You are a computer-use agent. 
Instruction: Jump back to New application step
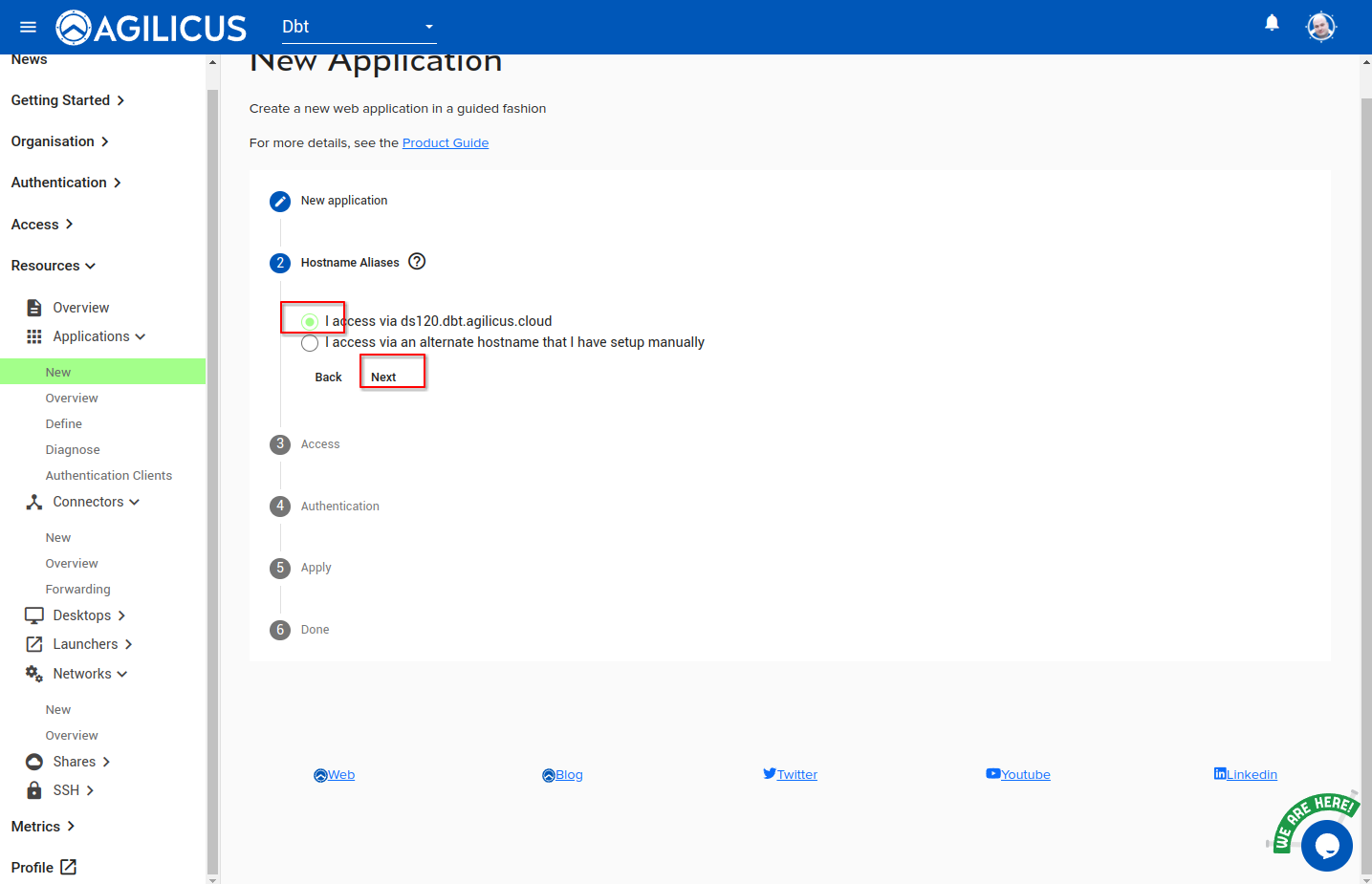343,201
